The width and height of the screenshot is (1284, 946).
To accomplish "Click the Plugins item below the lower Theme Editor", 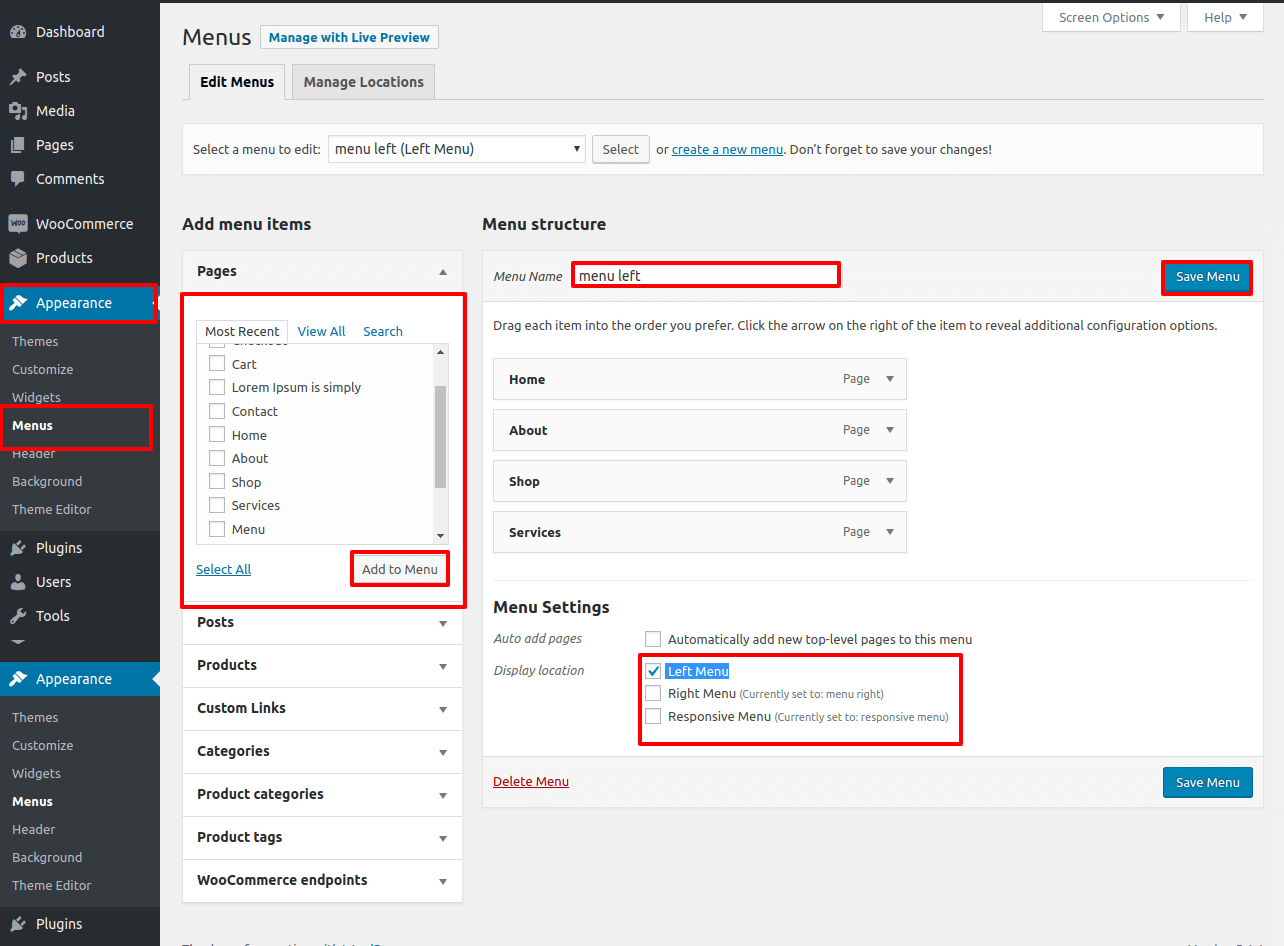I will (80, 924).
